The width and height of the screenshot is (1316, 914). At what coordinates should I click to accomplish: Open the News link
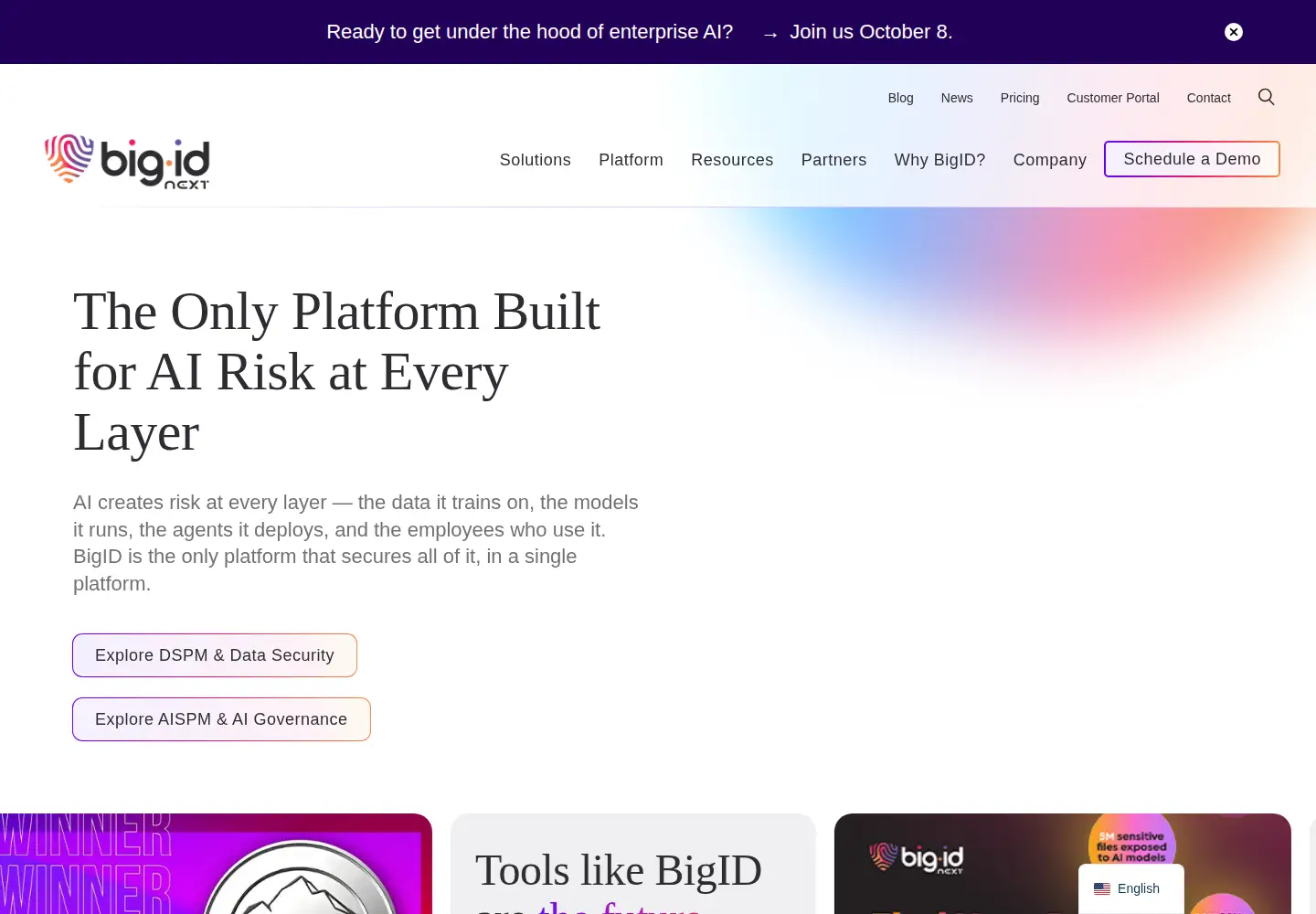[957, 98]
